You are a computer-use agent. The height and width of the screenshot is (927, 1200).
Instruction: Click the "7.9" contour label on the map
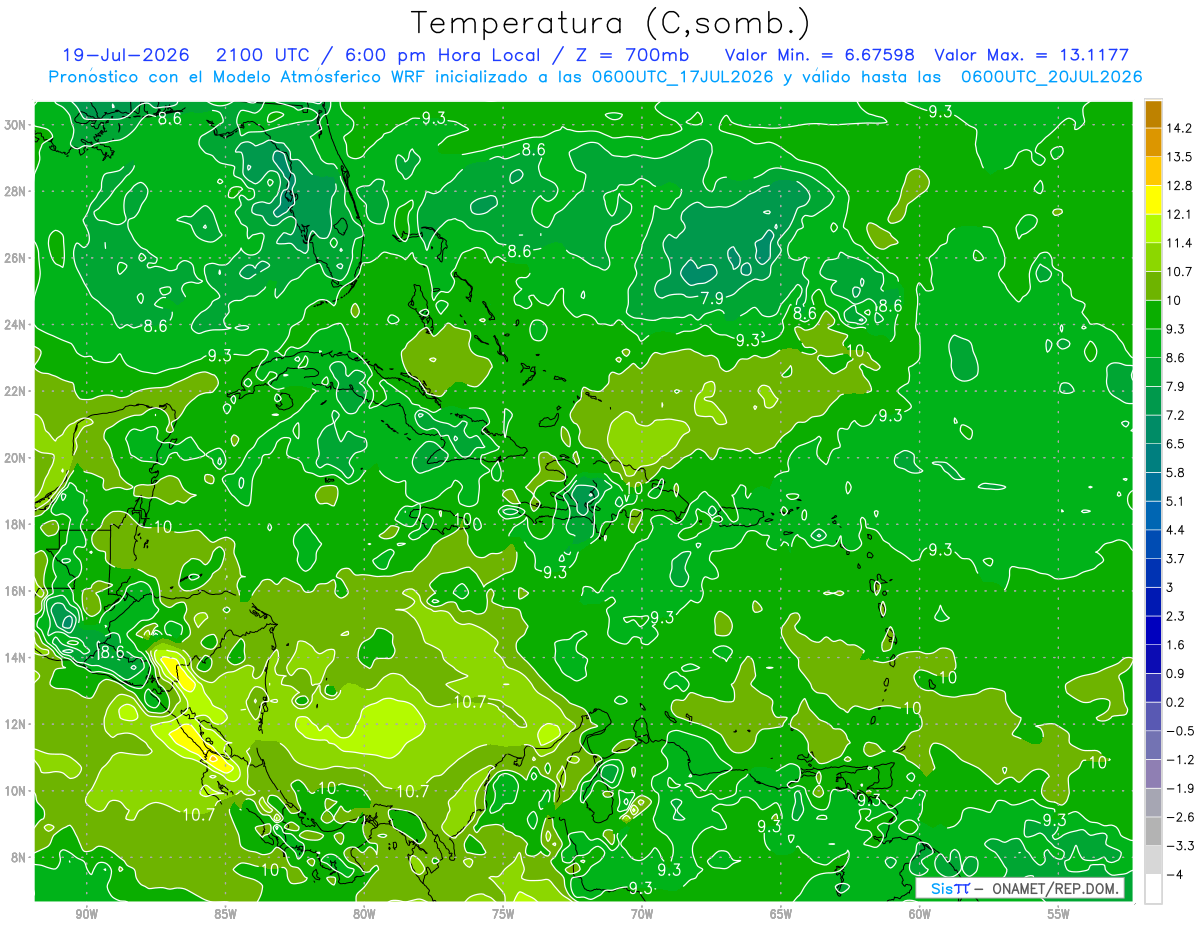[x=712, y=299]
